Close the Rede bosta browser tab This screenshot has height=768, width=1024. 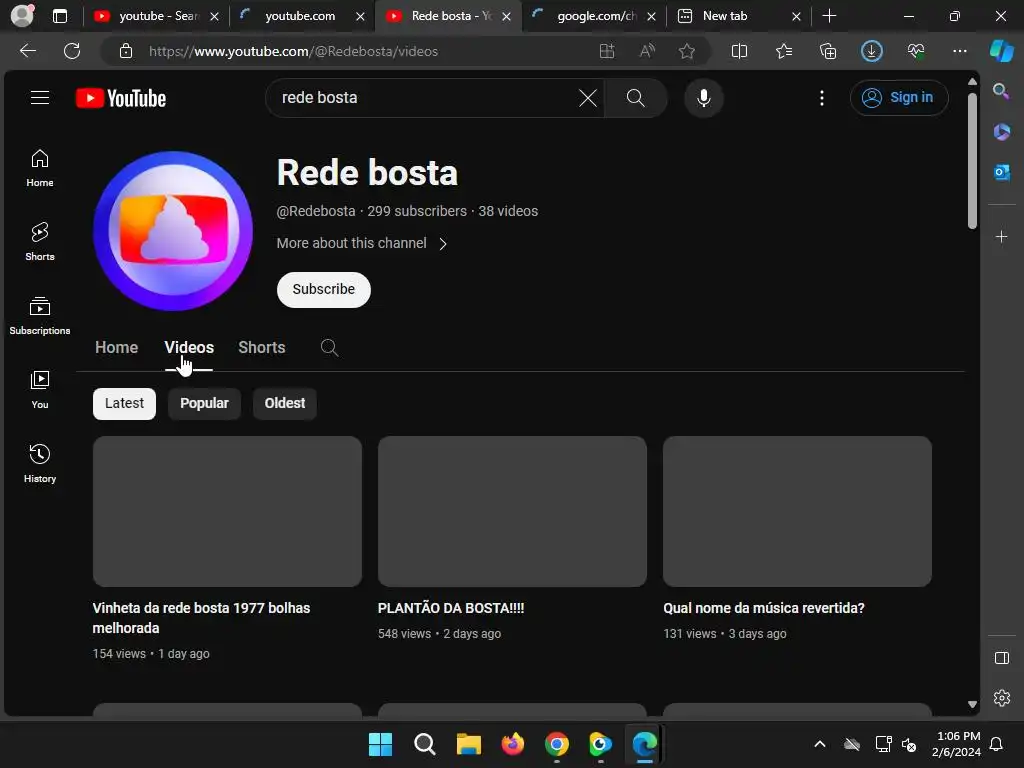click(506, 16)
